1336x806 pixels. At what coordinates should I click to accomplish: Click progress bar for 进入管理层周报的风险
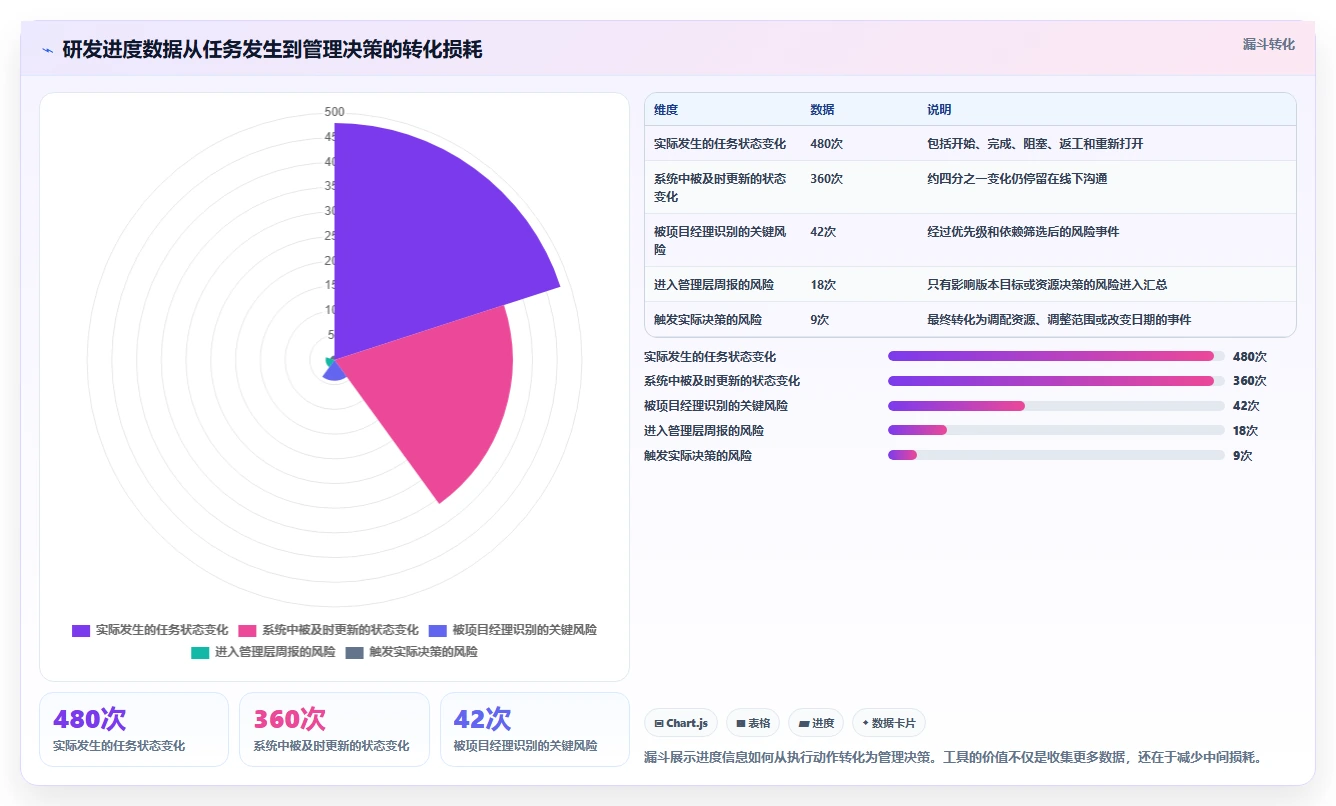click(x=1056, y=430)
